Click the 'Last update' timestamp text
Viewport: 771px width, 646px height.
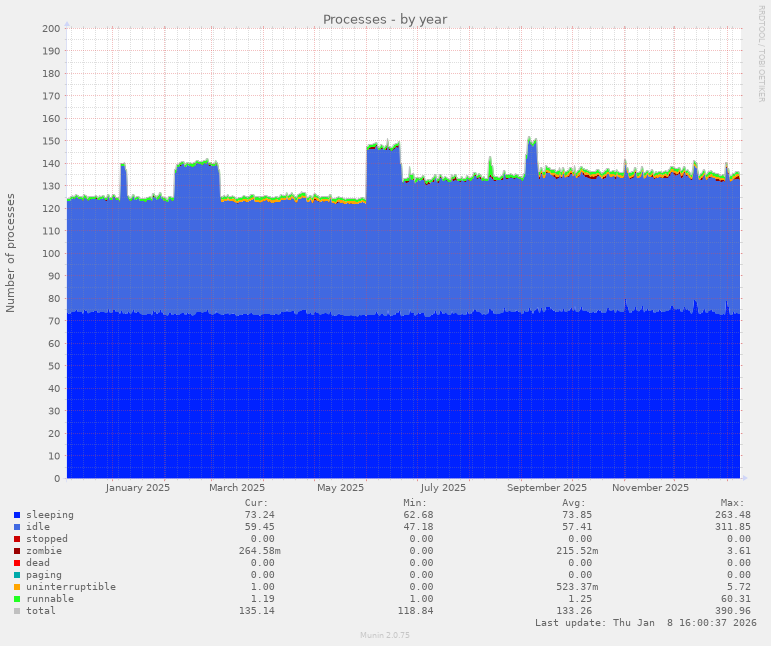pyautogui.click(x=645, y=623)
